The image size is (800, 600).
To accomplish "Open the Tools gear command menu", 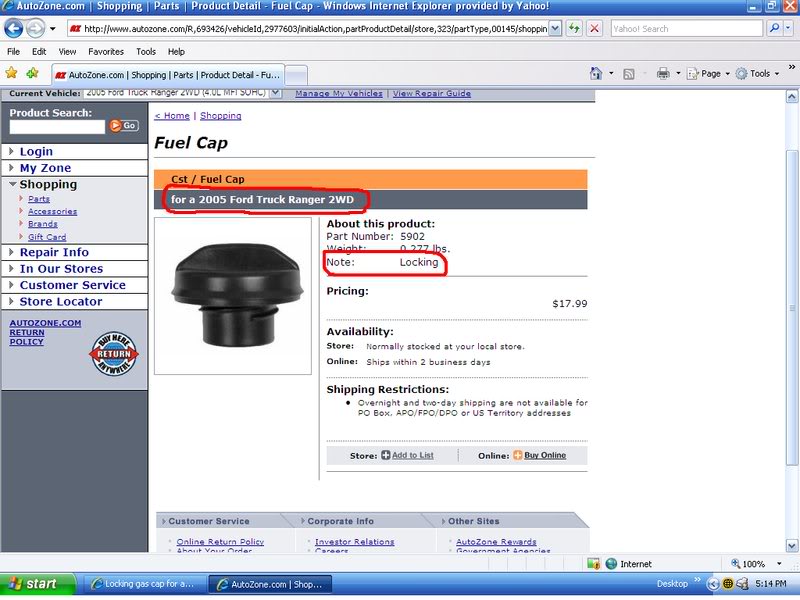I will (x=757, y=74).
